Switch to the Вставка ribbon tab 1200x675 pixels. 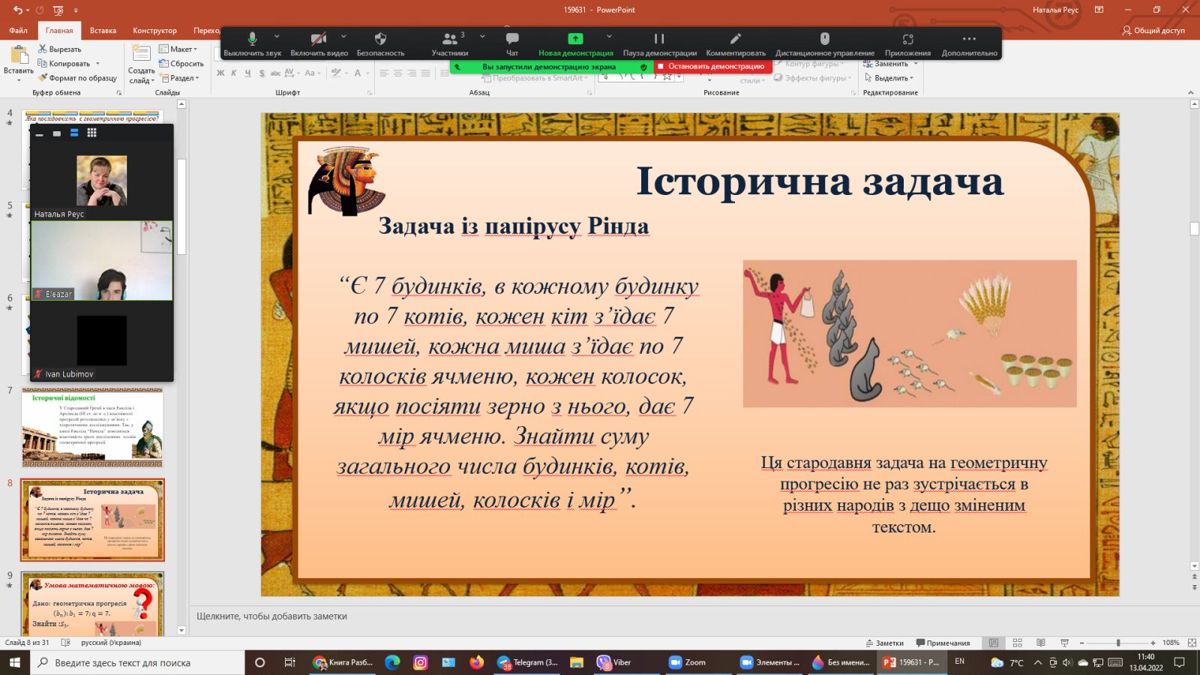click(x=102, y=31)
